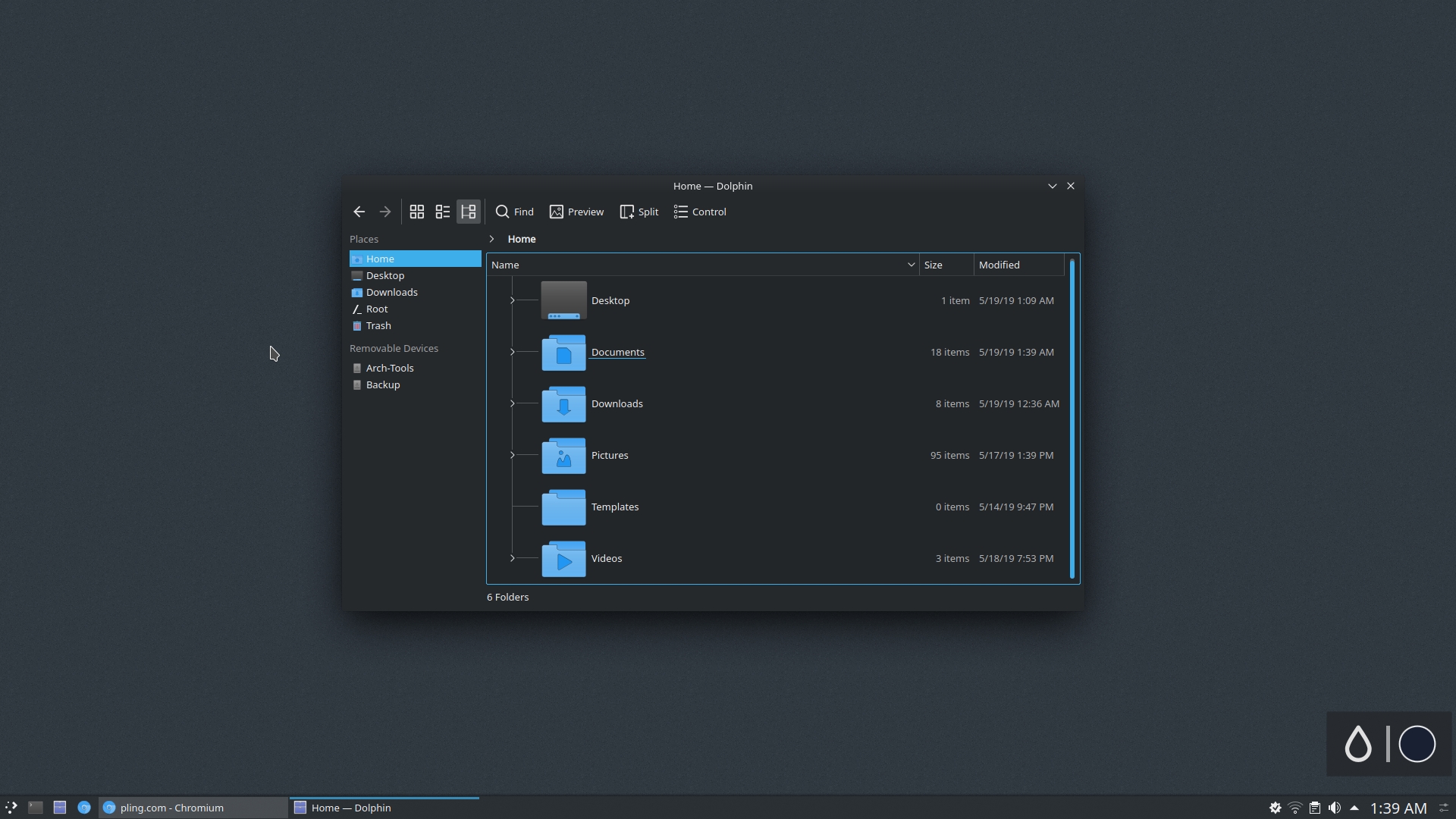Toggle the Preview button

pyautogui.click(x=577, y=212)
